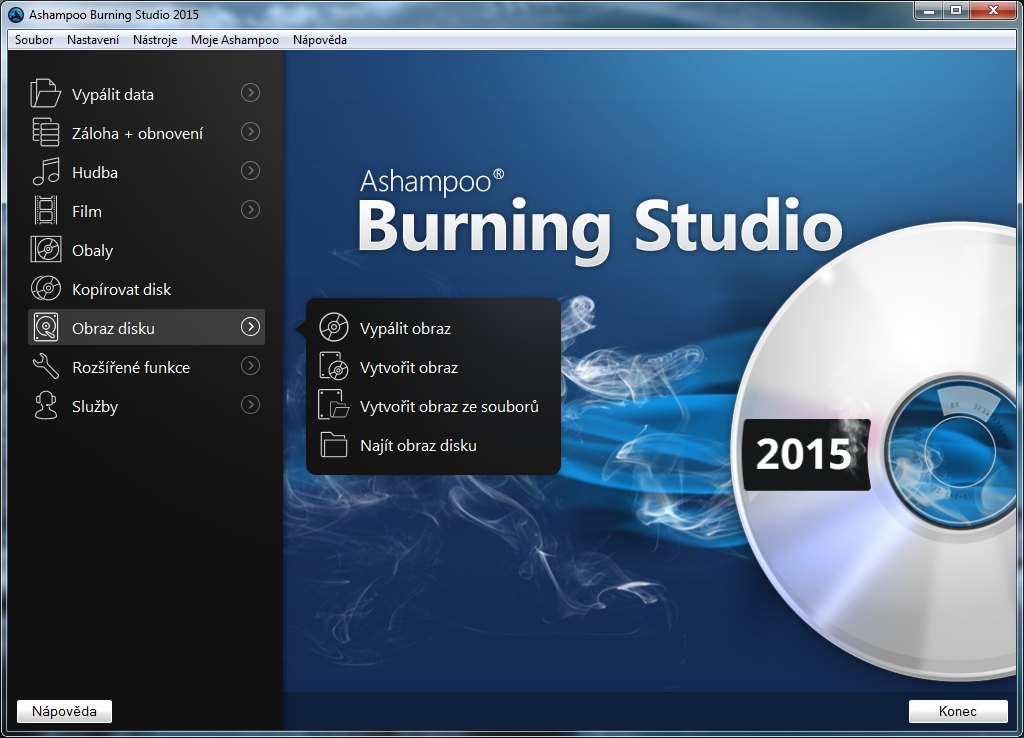Screen dimensions: 1024x738
Task: Click the Ashampoo title bar app icon
Action: point(16,14)
